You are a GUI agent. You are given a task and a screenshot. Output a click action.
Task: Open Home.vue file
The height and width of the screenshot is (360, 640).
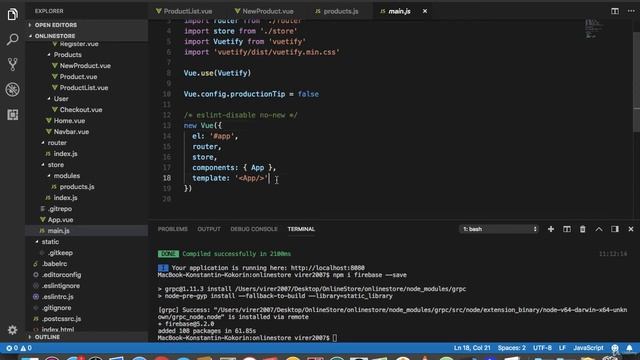69,121
